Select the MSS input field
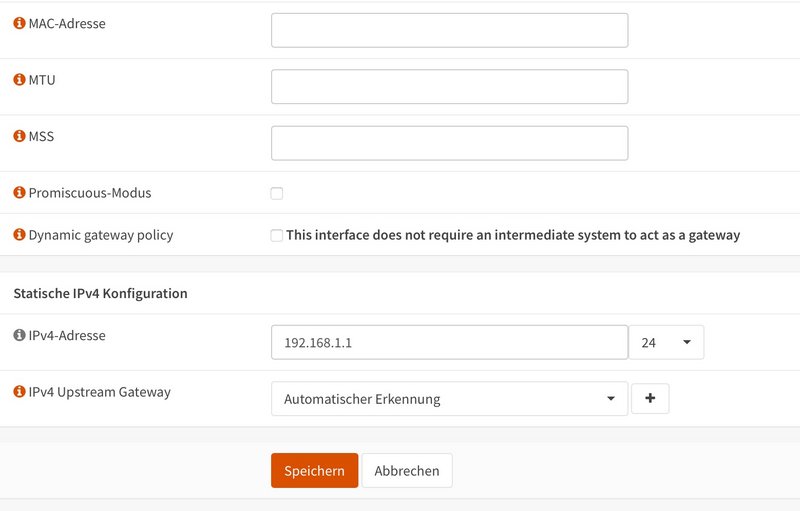Image resolution: width=800 pixels, height=511 pixels. coord(449,143)
